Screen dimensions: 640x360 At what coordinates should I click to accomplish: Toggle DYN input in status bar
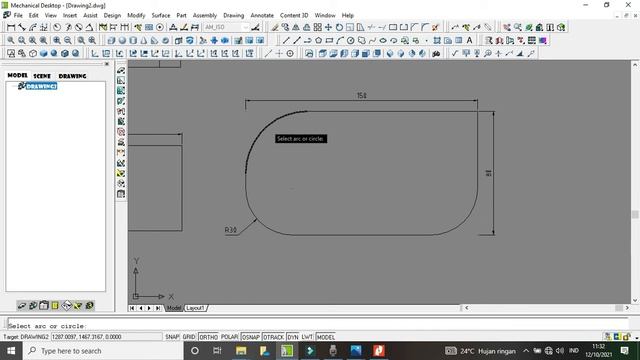click(x=293, y=337)
